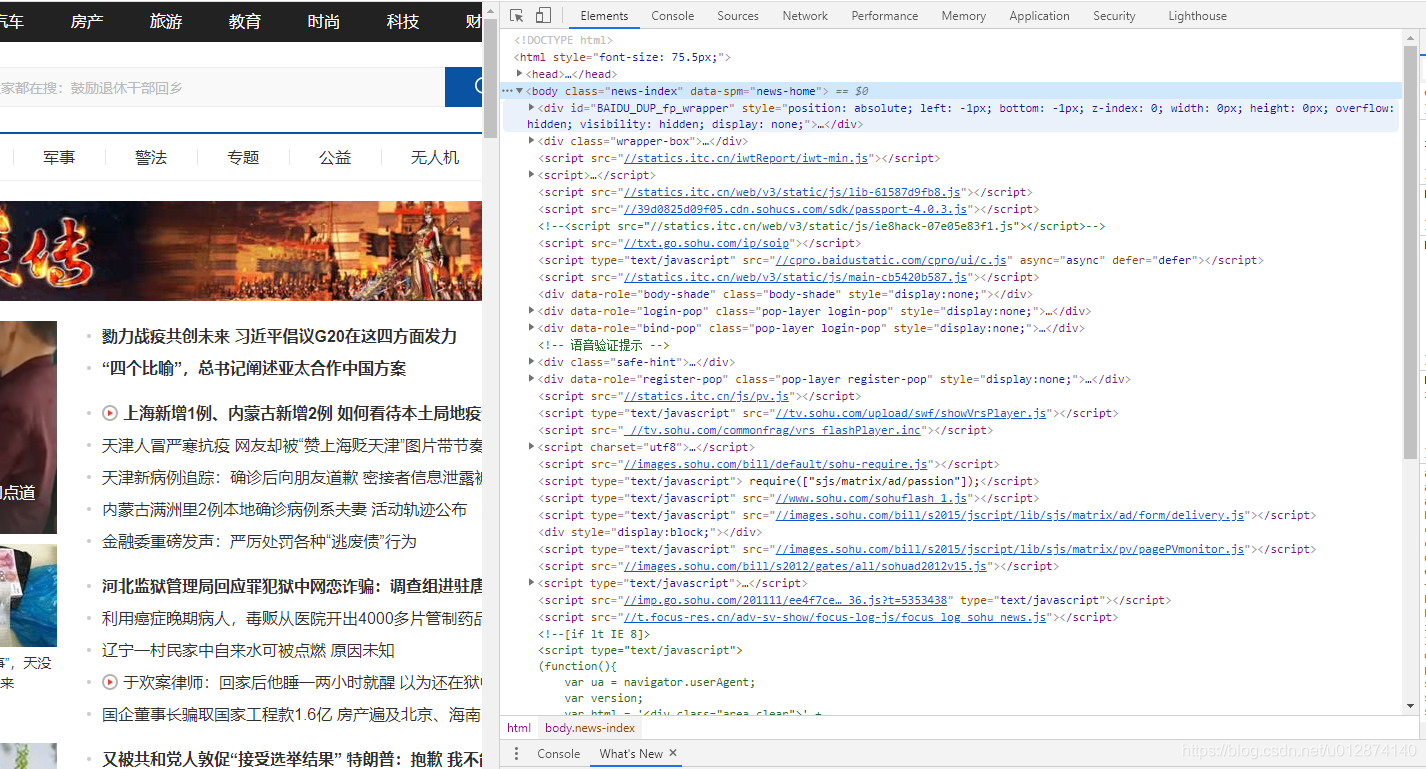Collapse the body news-index node
This screenshot has width=1426, height=769.
pyautogui.click(x=519, y=91)
